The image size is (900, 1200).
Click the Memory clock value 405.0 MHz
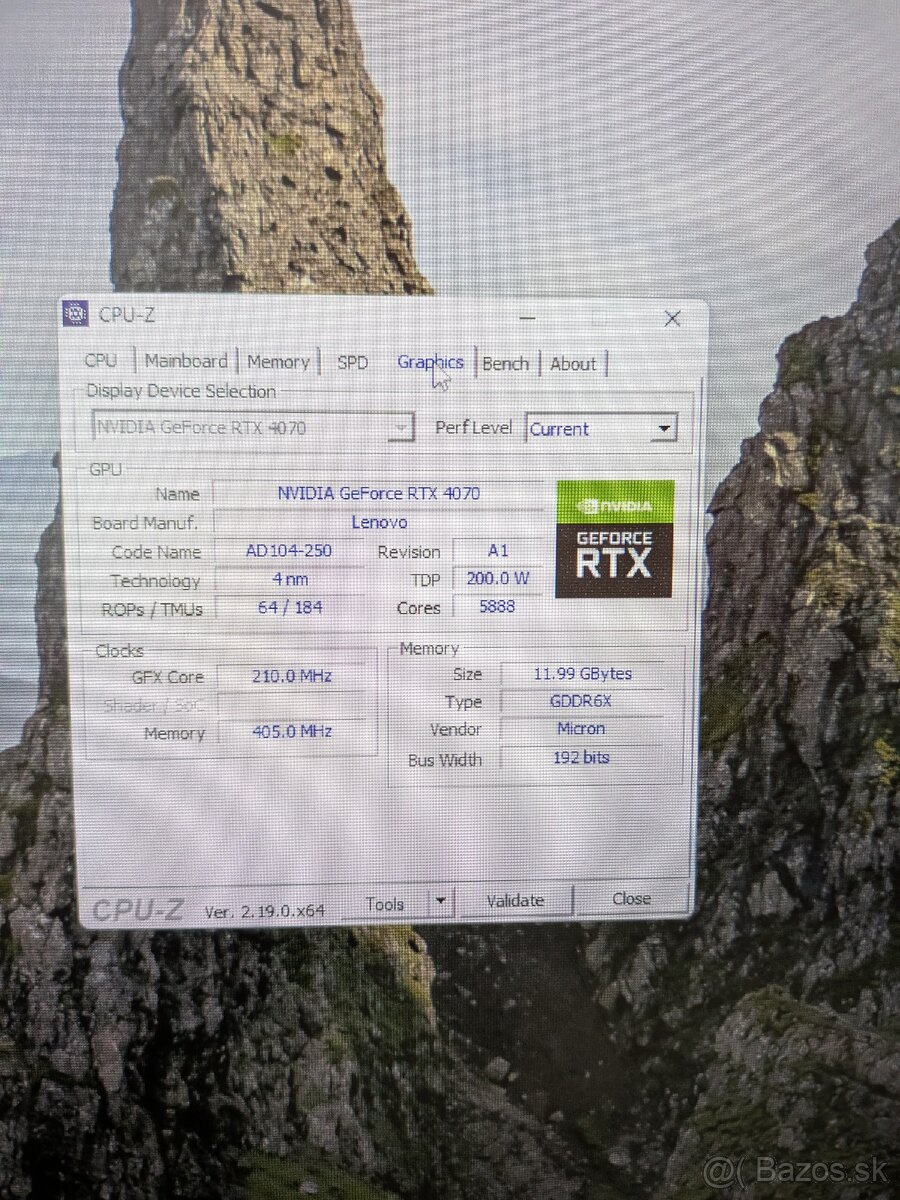[292, 732]
